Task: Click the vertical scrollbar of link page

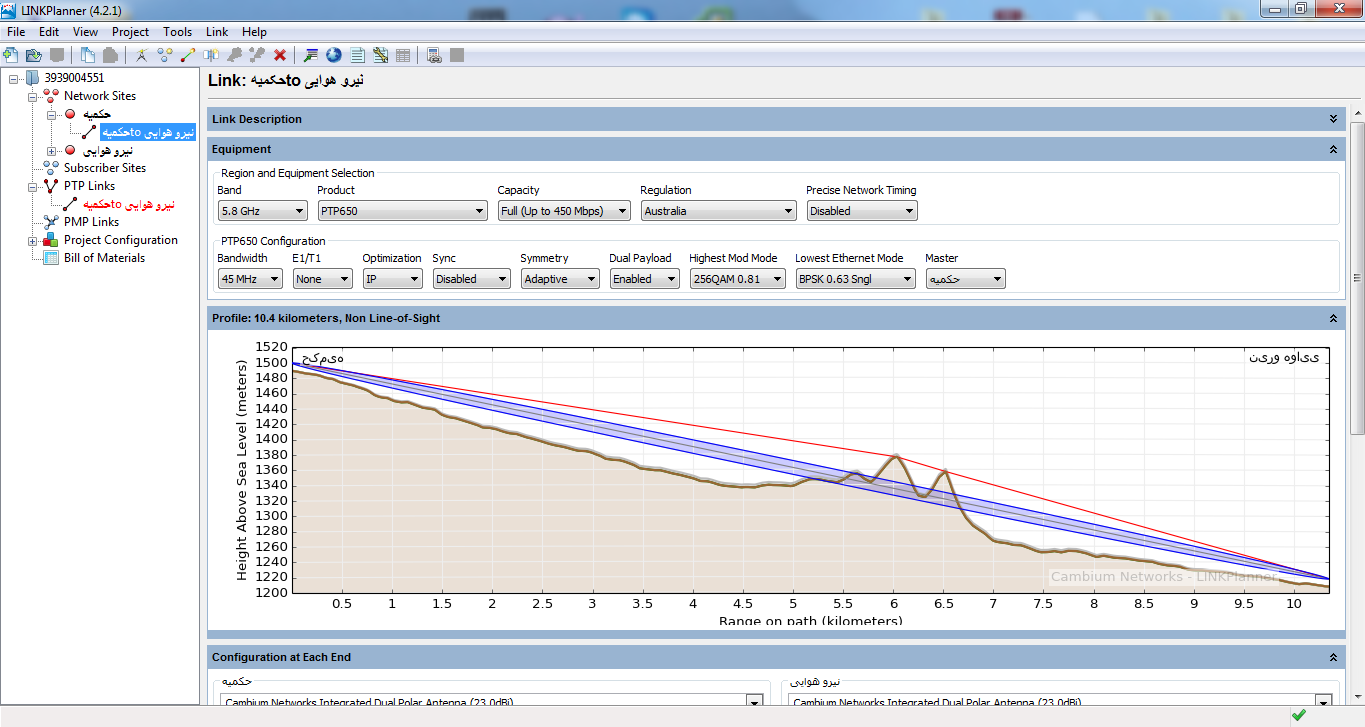Action: [1357, 278]
